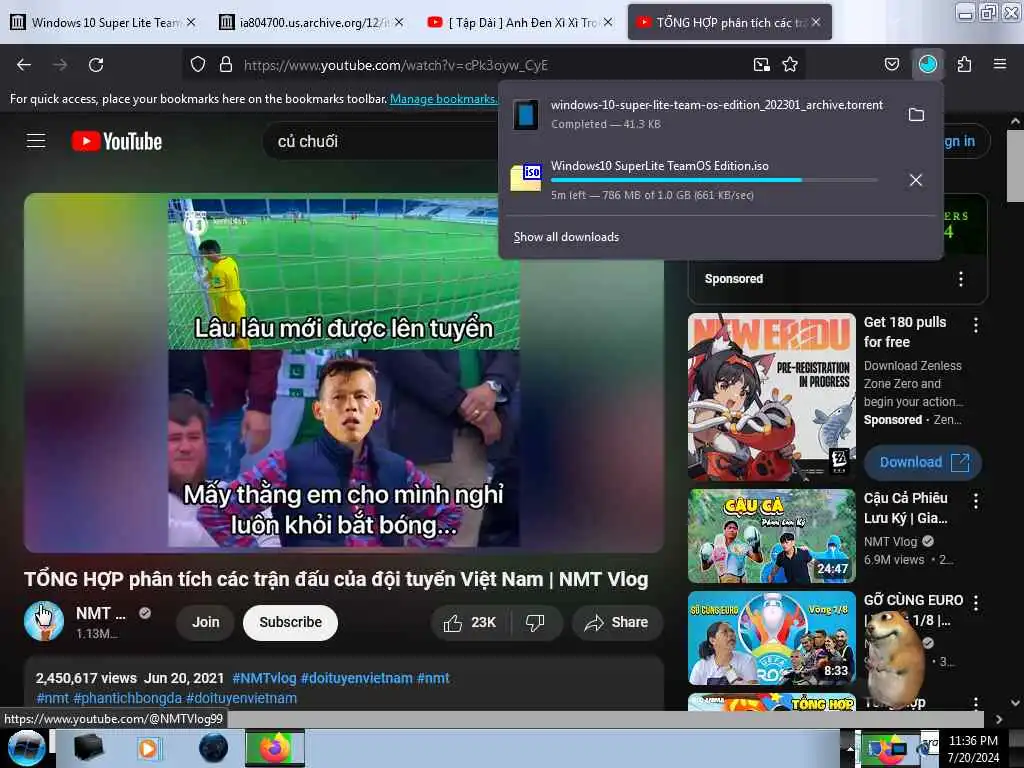1024x768 pixels.
Task: Click the horizontal scrollbar right arrow
Action: pos(999,719)
